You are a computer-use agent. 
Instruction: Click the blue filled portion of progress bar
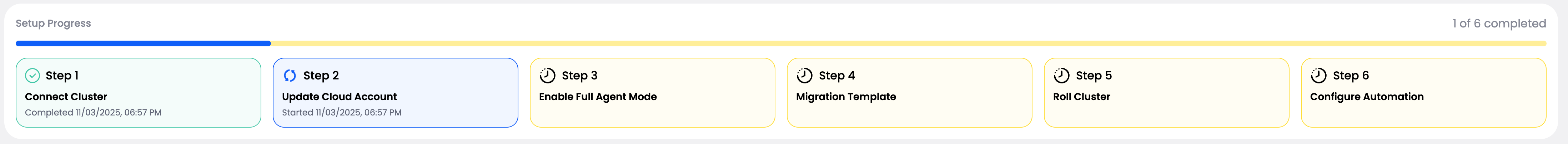point(143,44)
